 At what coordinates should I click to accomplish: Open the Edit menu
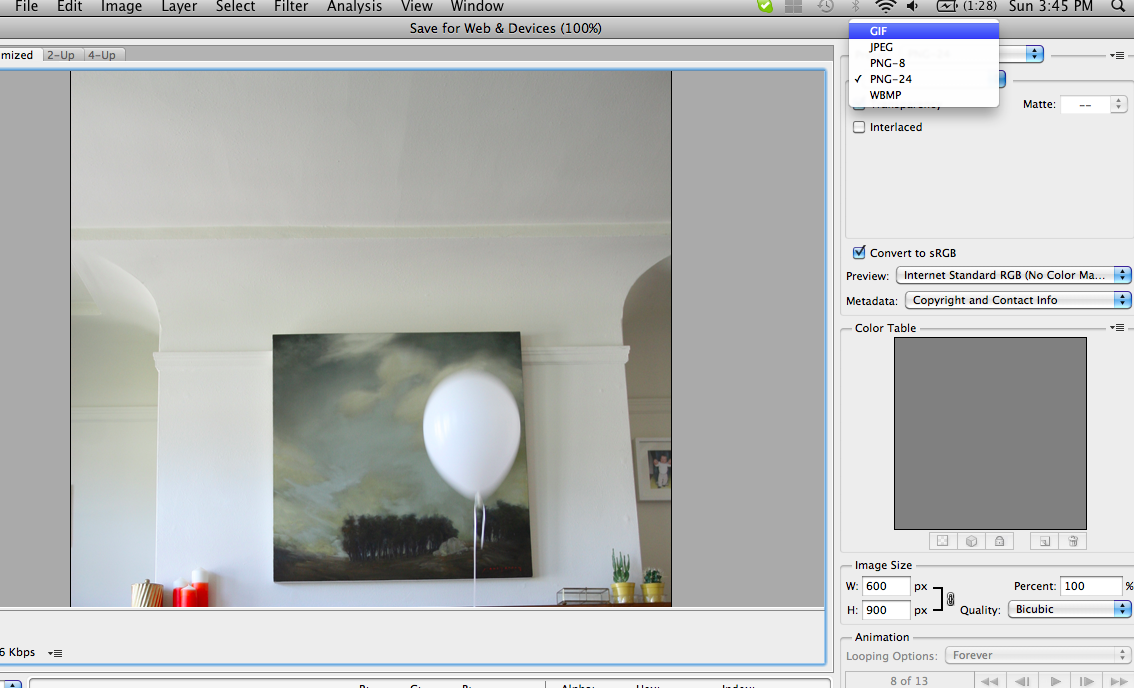(69, 7)
